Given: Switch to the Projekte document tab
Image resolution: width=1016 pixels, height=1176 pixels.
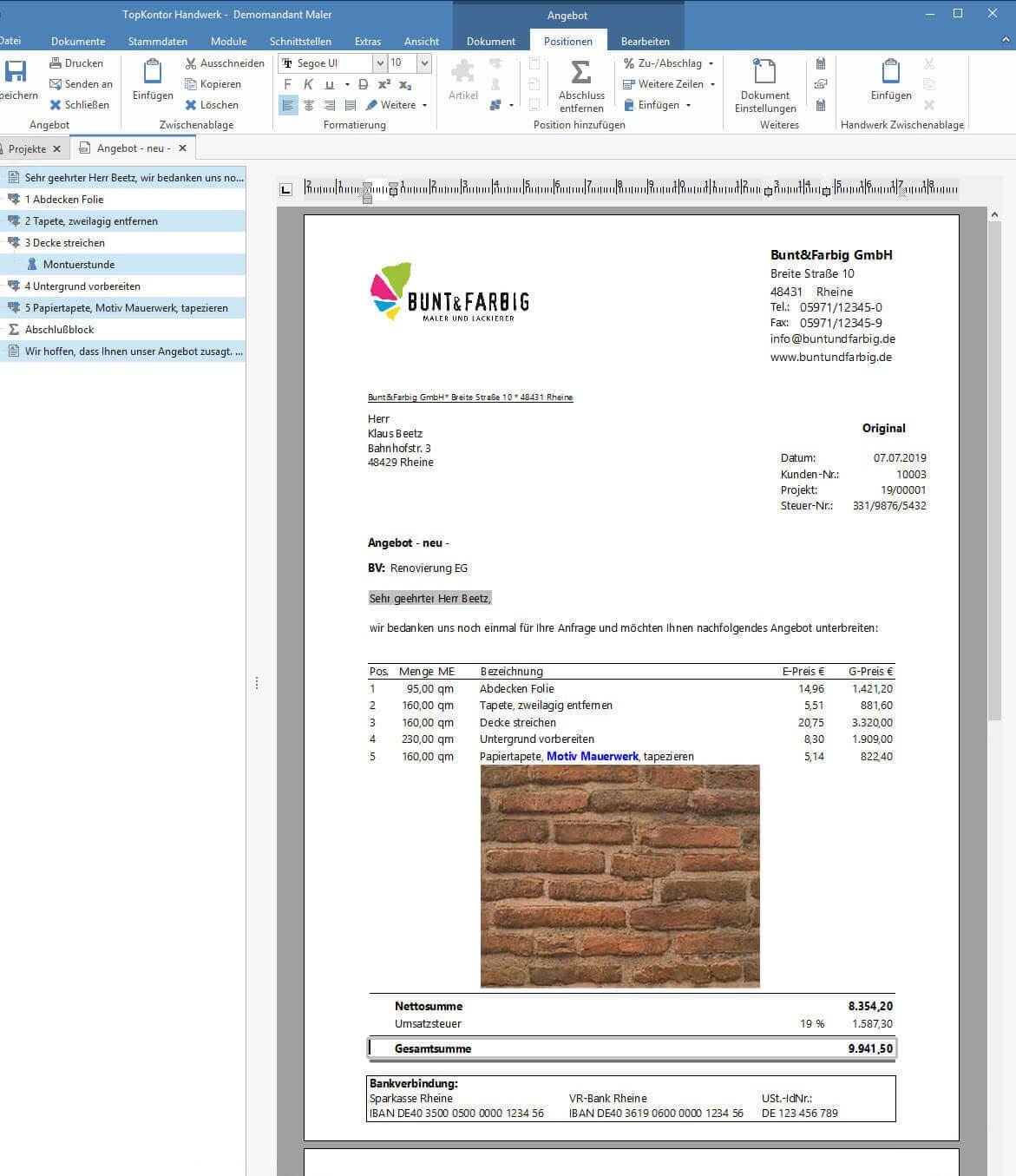Looking at the screenshot, I should point(27,148).
